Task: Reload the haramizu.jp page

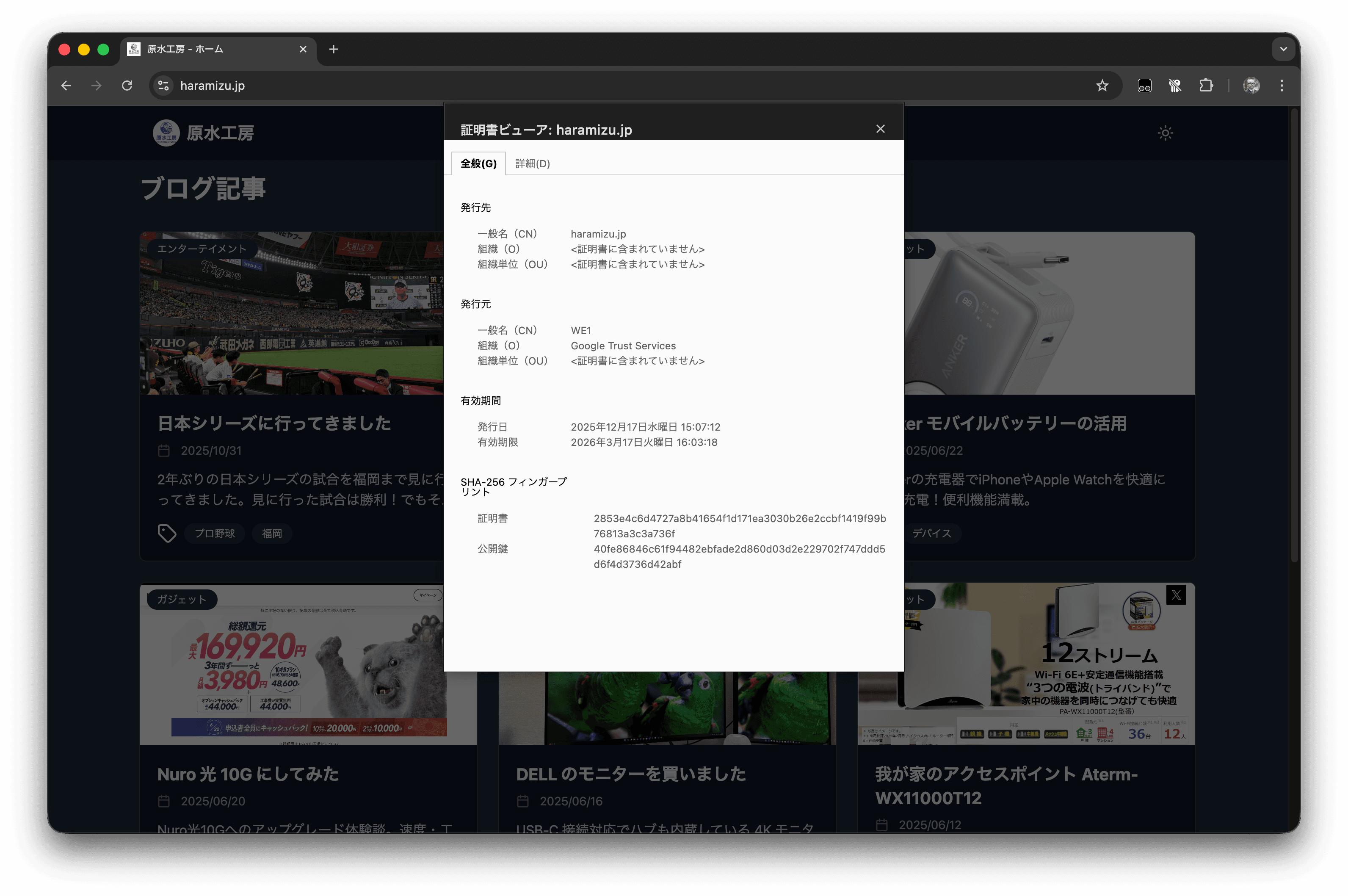Action: point(127,86)
